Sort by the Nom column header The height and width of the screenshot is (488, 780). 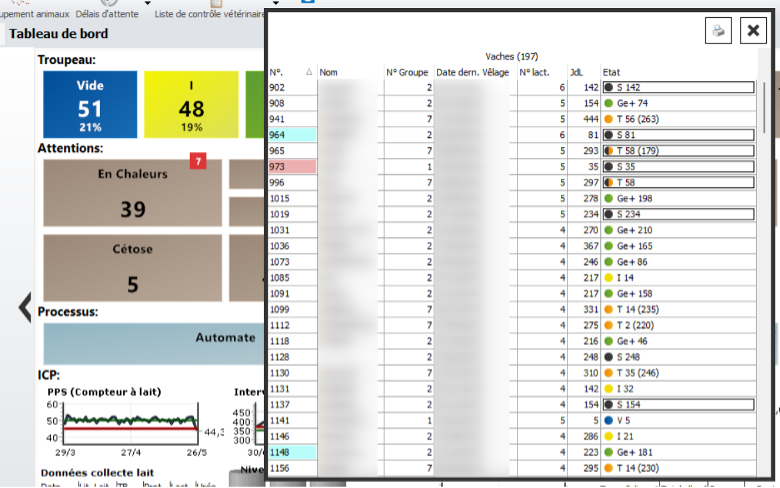[x=350, y=72]
